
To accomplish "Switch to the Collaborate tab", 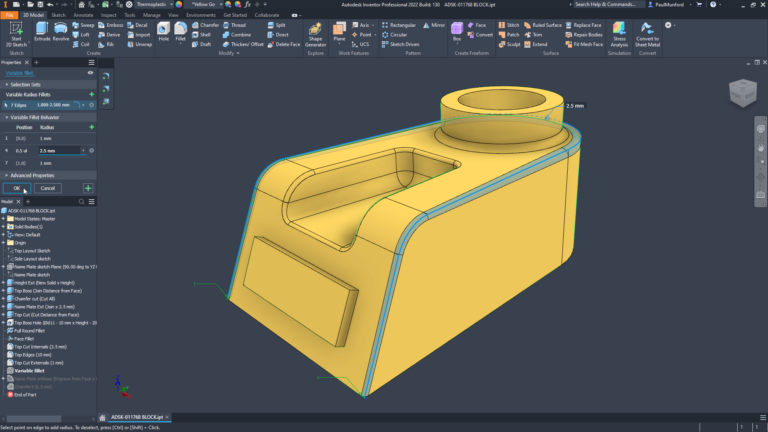I will (267, 15).
